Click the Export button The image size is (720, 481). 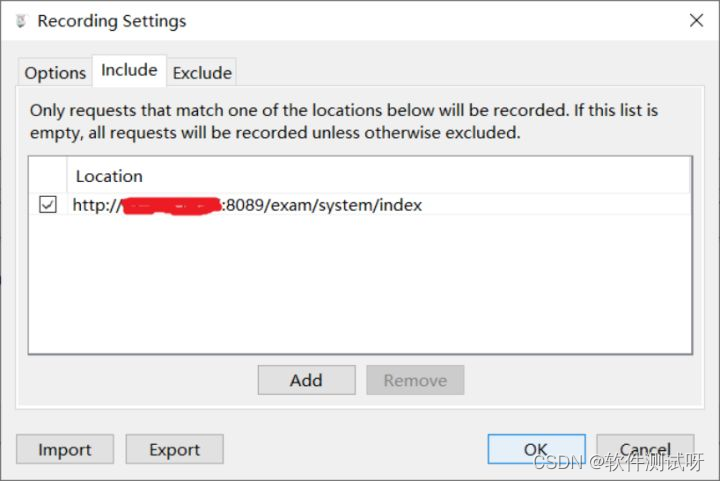coord(174,450)
